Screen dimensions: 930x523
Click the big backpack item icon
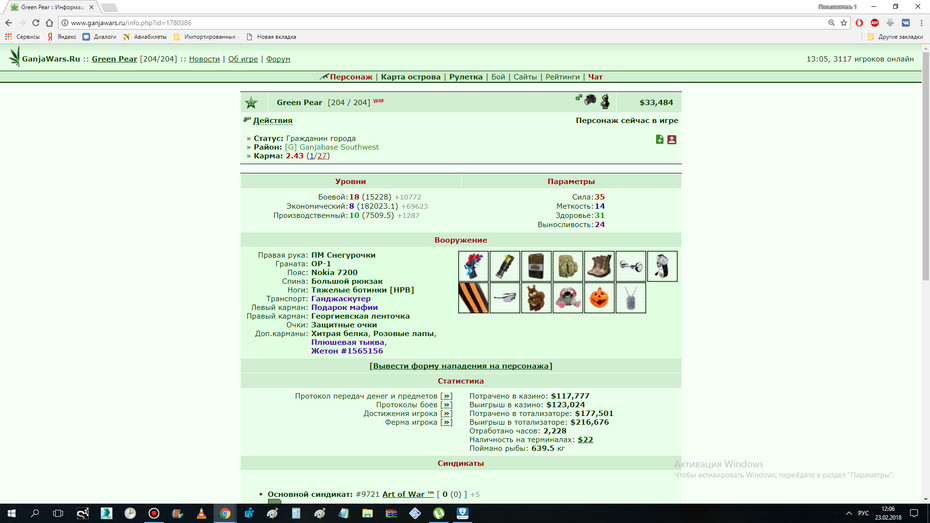pos(568,266)
